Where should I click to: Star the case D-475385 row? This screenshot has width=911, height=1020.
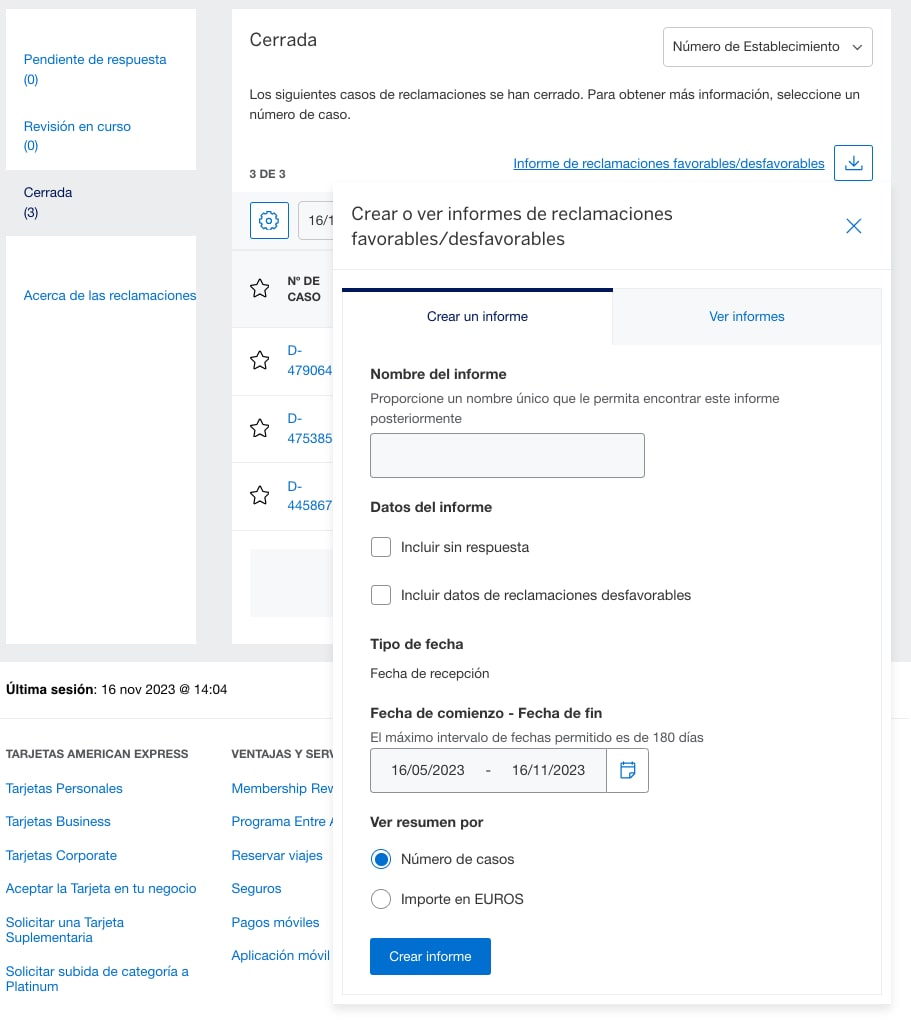(x=260, y=428)
